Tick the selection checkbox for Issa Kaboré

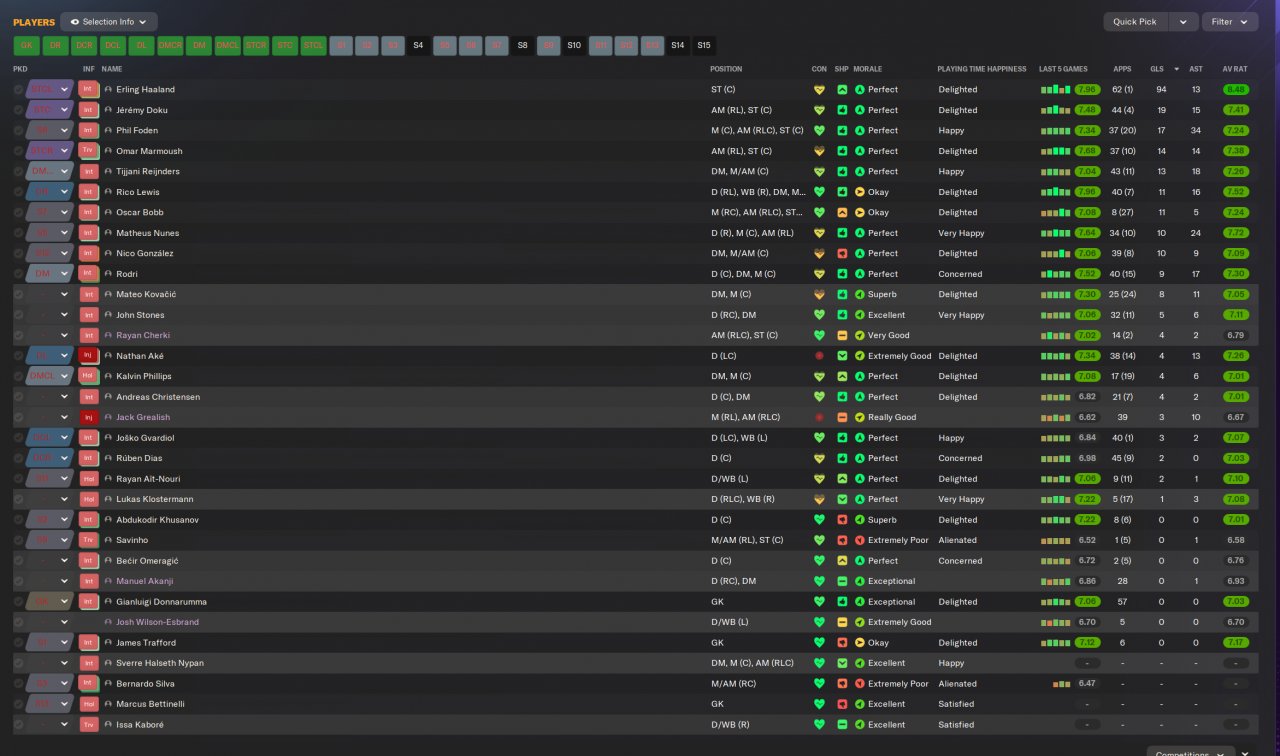click(18, 724)
